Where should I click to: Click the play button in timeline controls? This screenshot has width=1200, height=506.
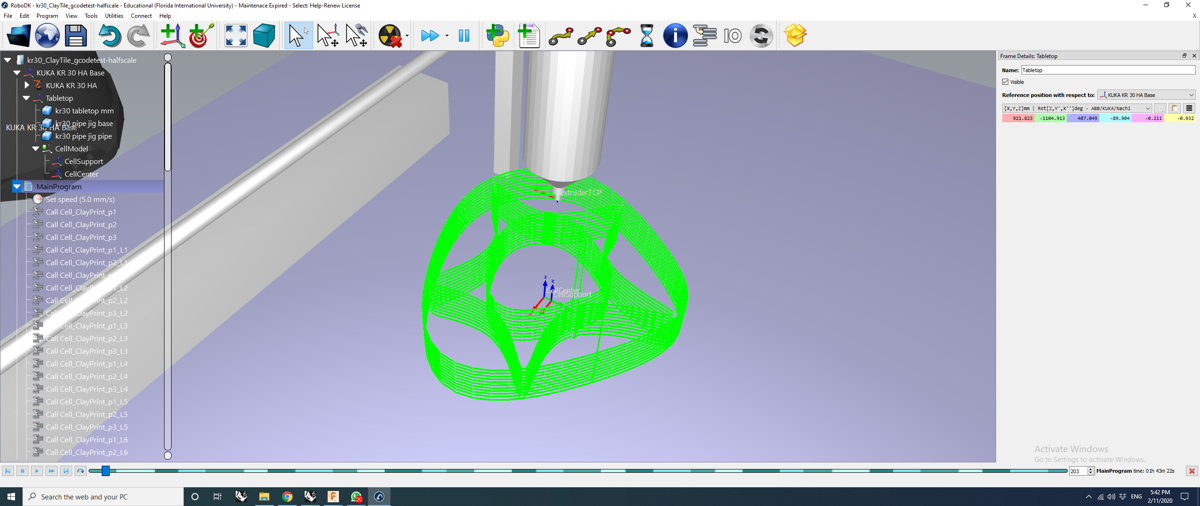coord(37,471)
